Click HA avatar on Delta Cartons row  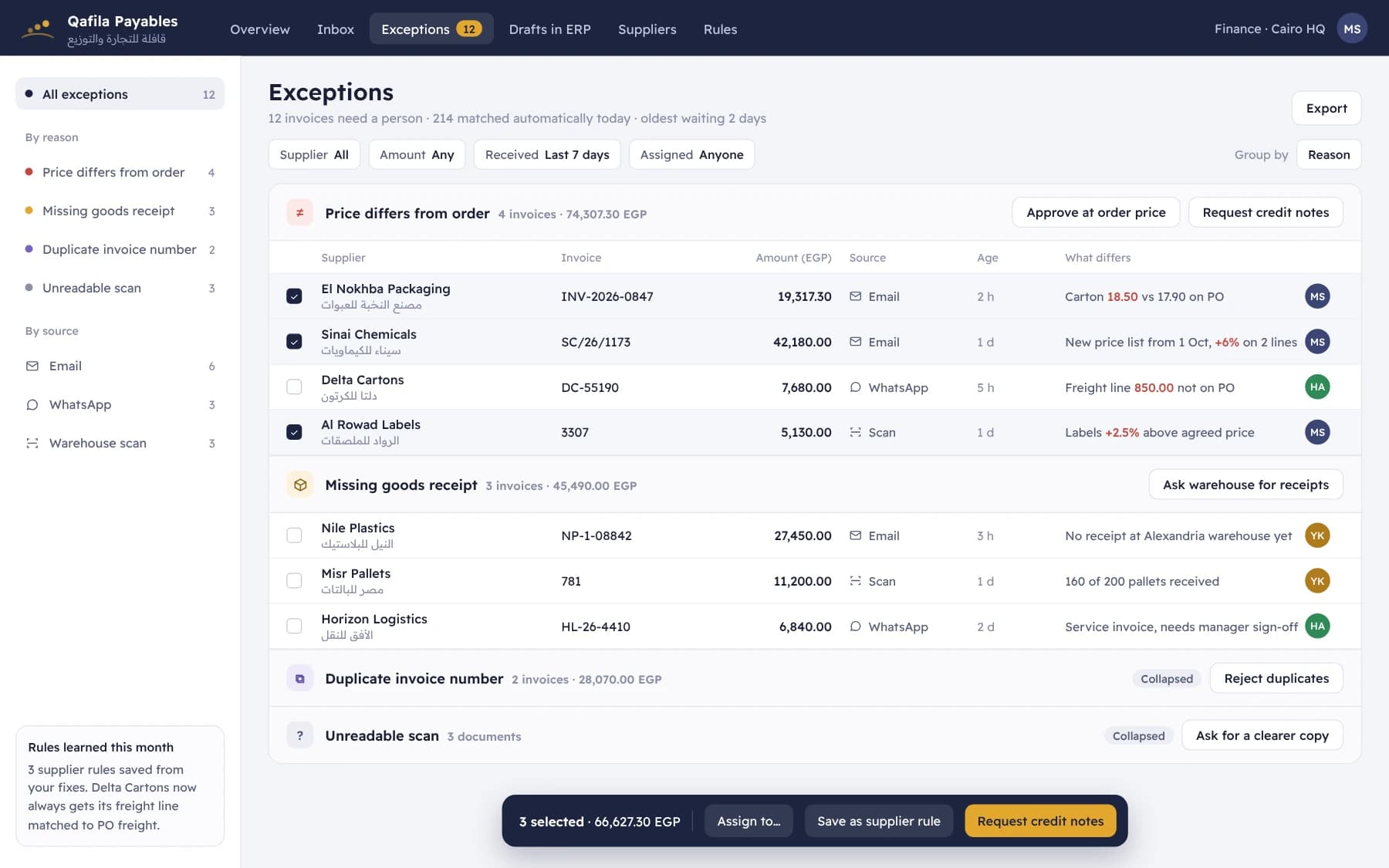click(x=1317, y=387)
